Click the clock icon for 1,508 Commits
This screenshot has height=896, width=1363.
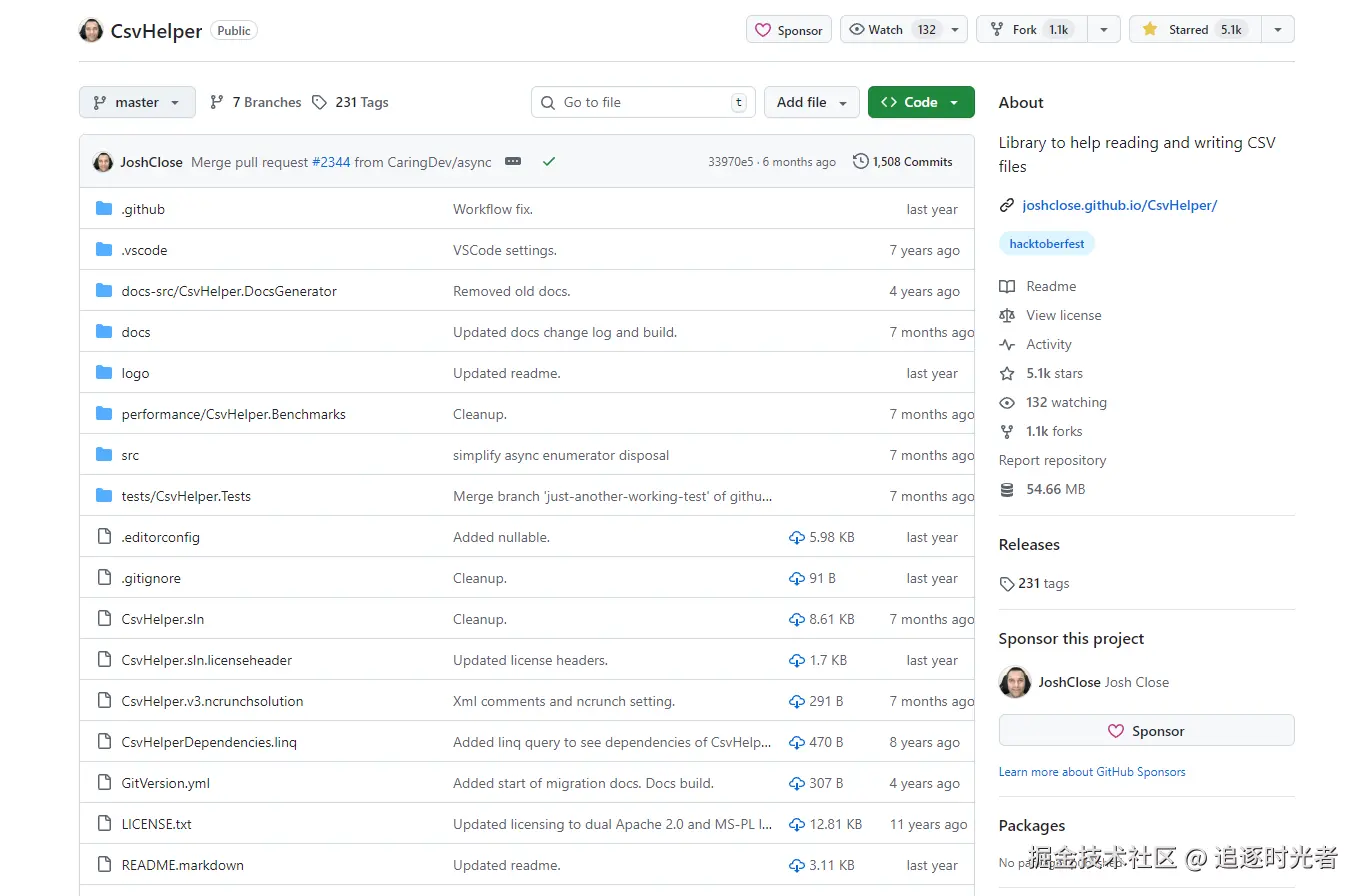point(860,162)
